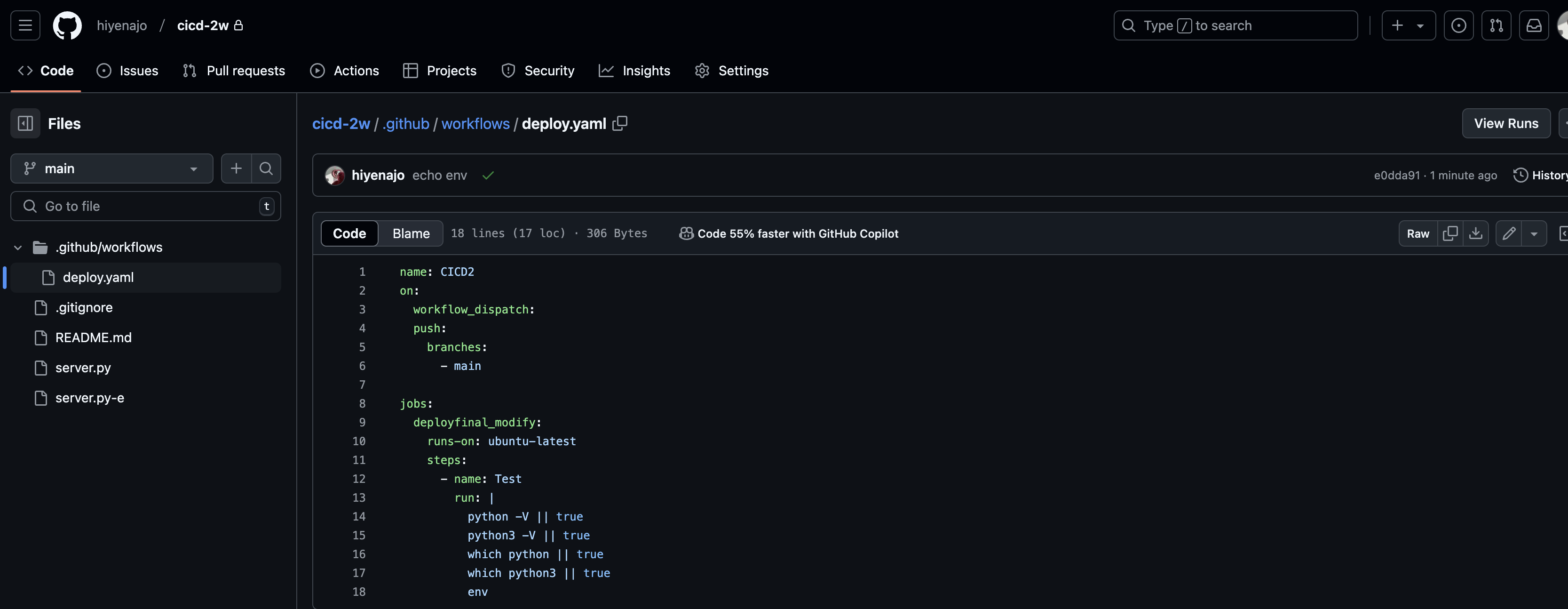Open the Insights tab
This screenshot has width=1568, height=609.
click(634, 71)
